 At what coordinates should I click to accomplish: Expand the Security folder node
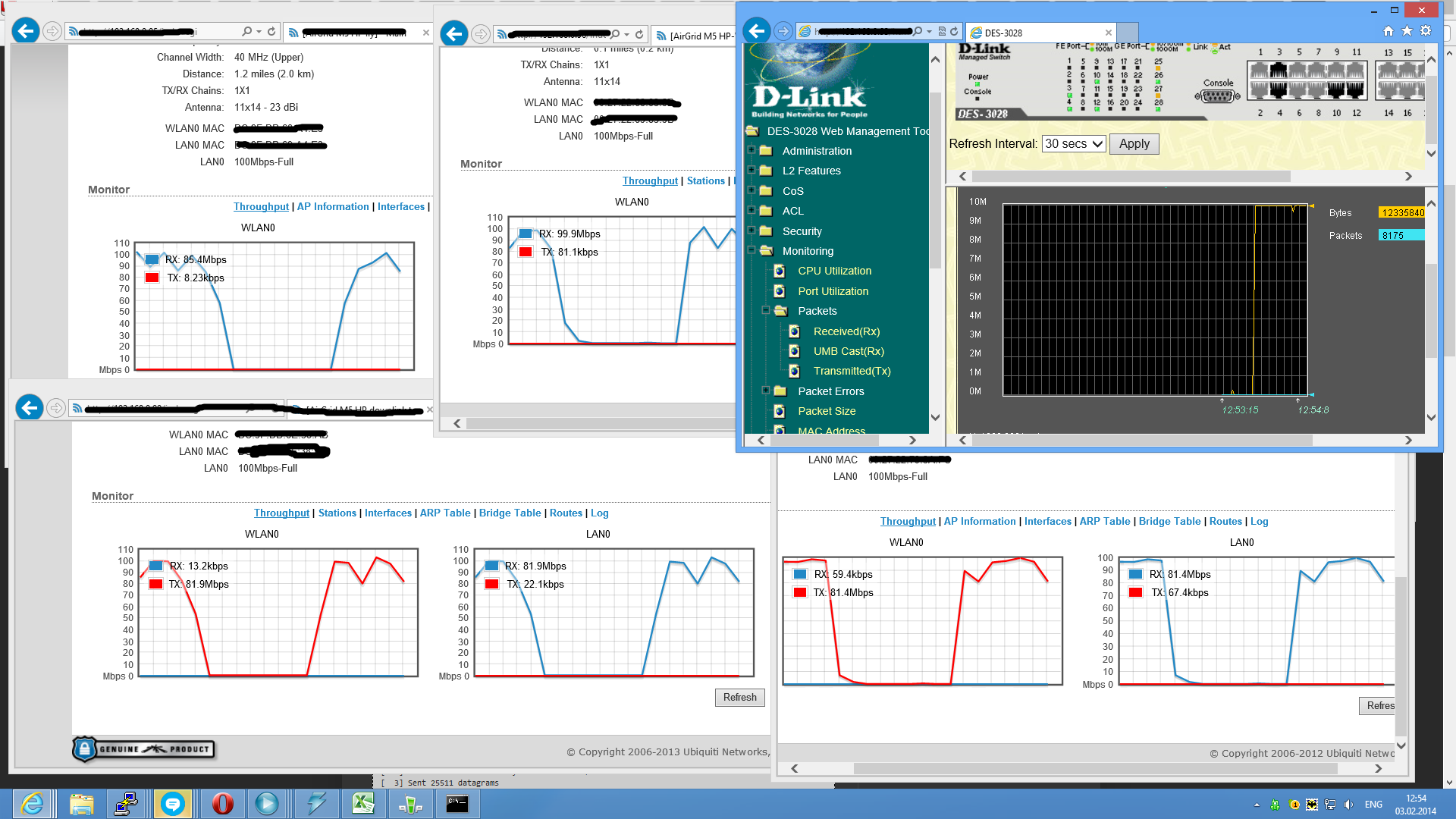752,231
